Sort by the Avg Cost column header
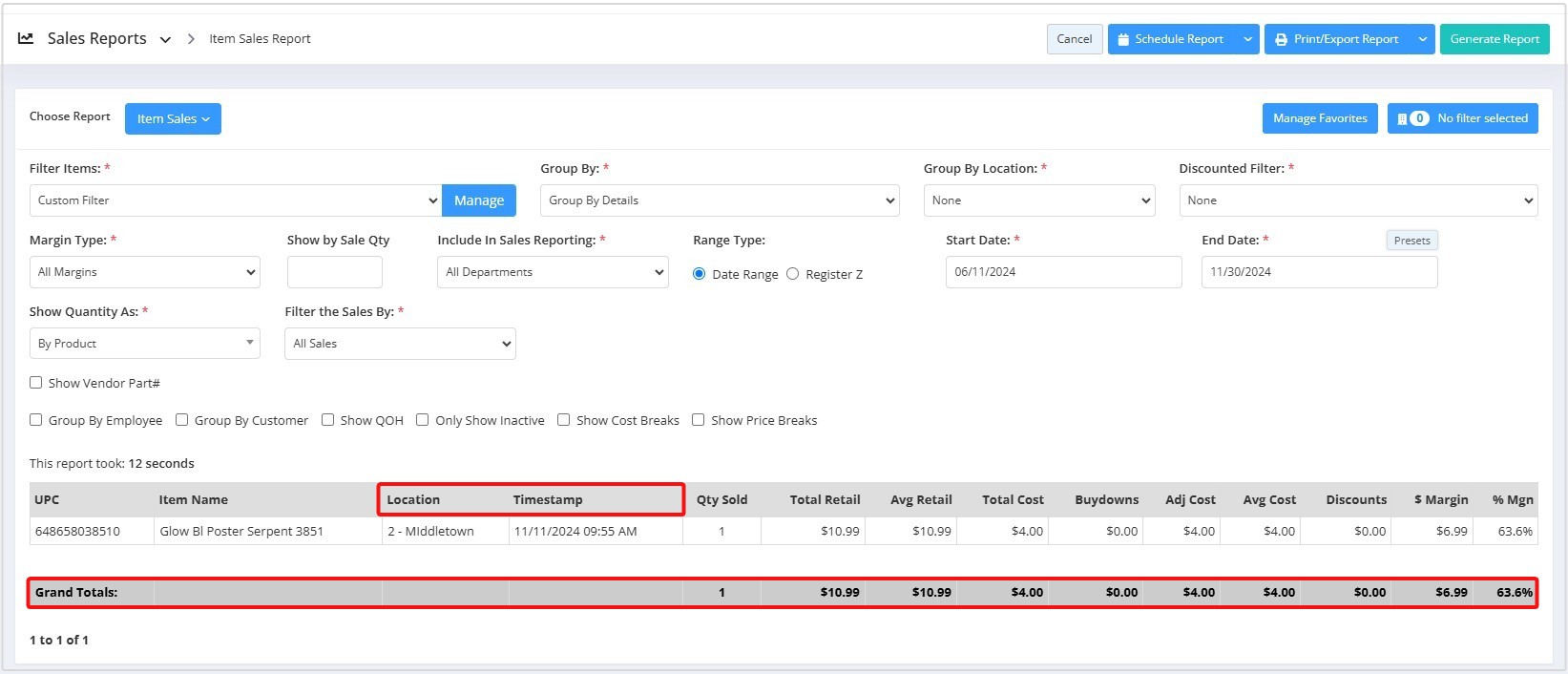 1269,499
